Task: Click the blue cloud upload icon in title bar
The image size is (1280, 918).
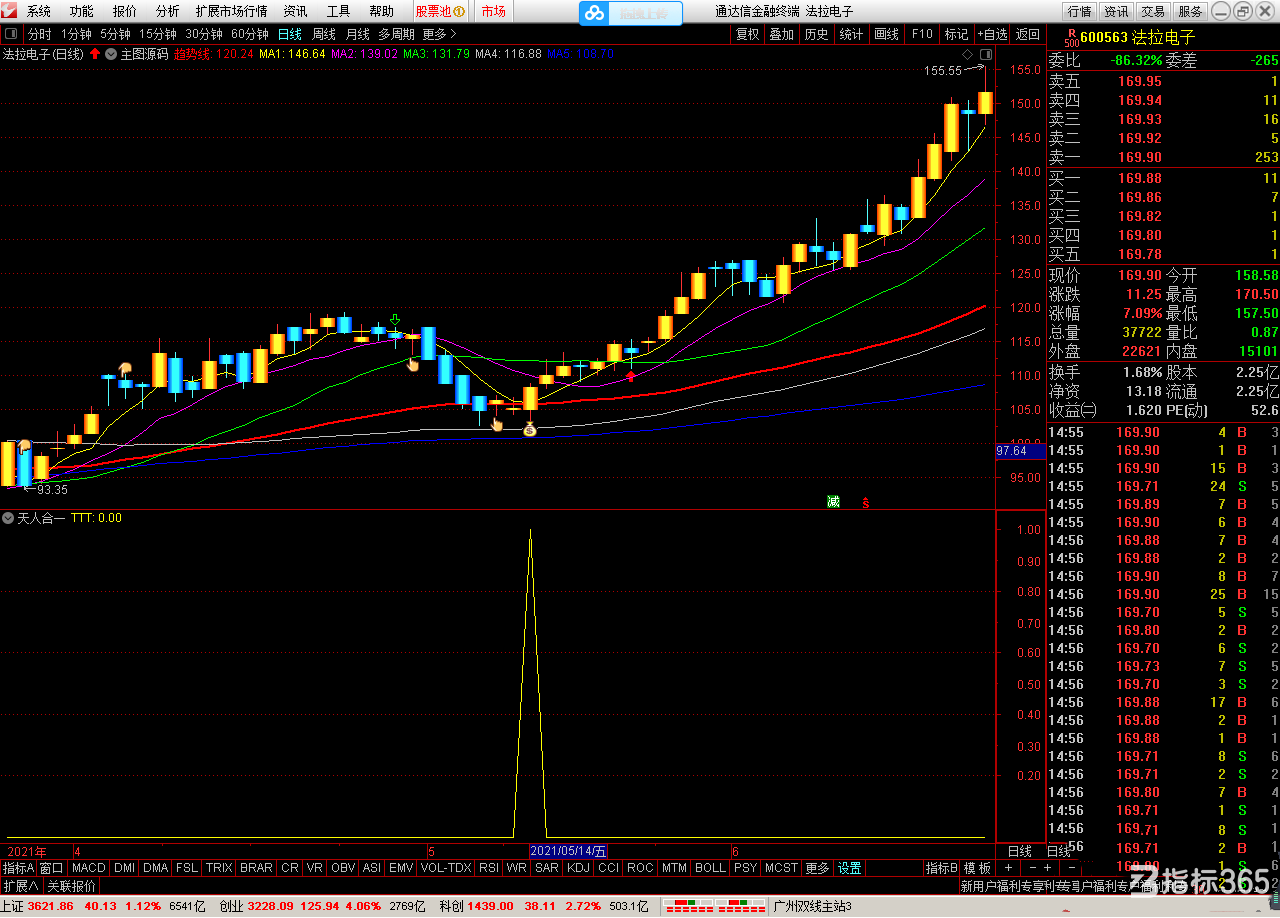Action: point(595,13)
